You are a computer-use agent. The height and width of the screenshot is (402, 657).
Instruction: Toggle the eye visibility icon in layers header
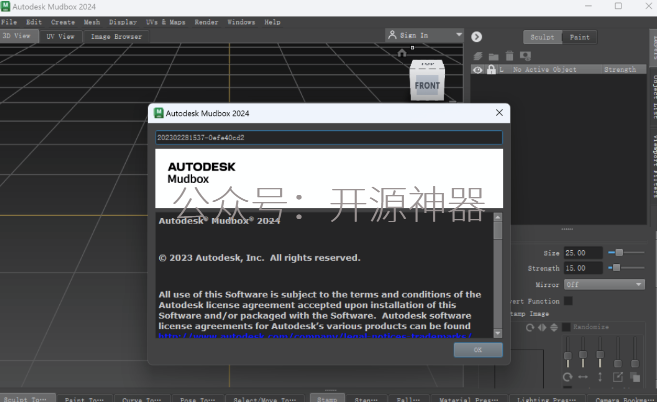pyautogui.click(x=477, y=70)
